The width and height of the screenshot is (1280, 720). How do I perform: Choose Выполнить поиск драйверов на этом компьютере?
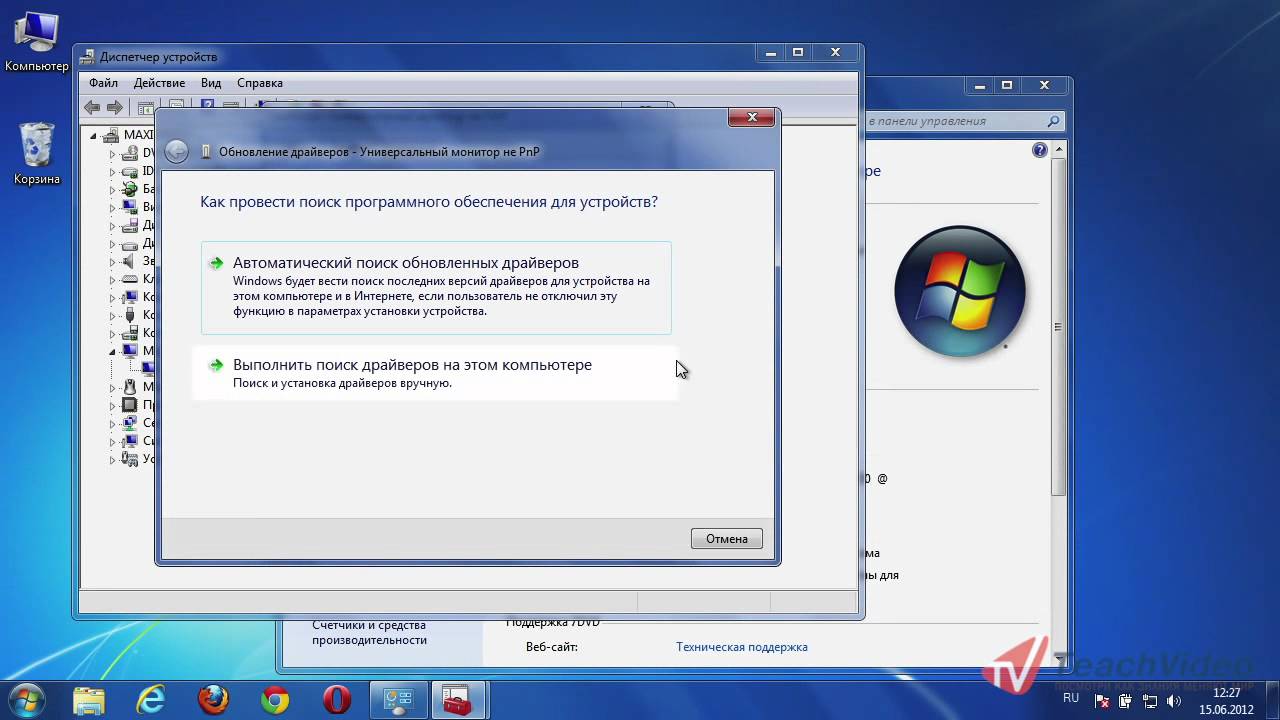click(x=436, y=373)
